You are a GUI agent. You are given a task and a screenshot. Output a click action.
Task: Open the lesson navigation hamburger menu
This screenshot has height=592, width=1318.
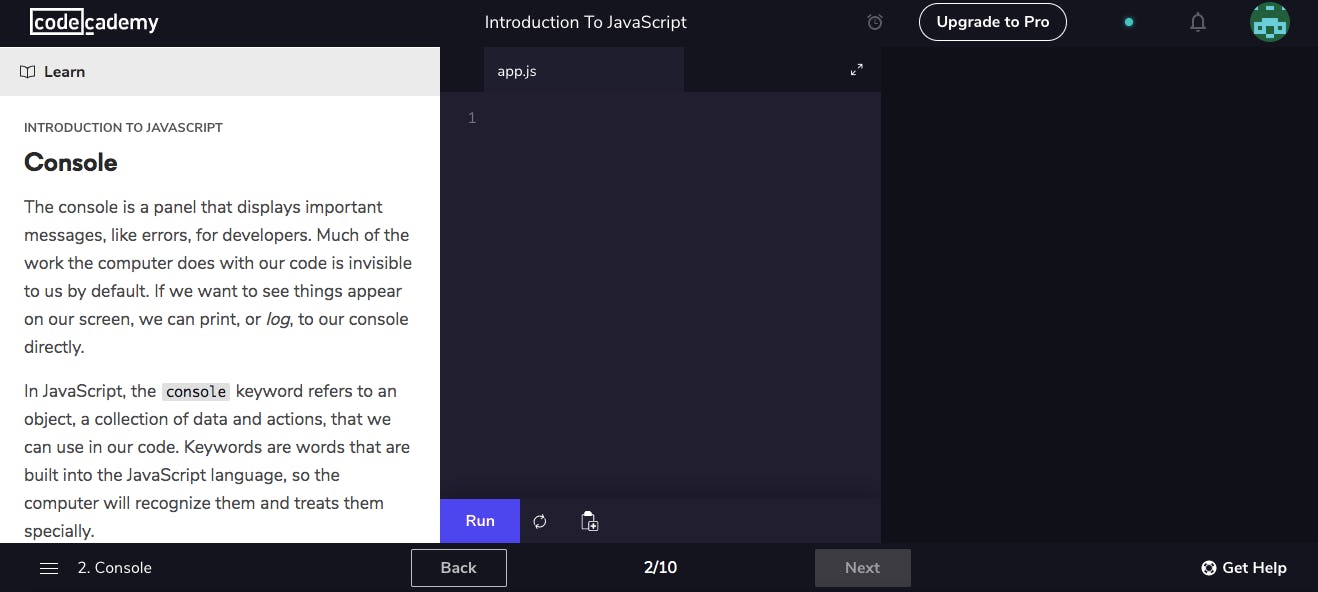(48, 567)
